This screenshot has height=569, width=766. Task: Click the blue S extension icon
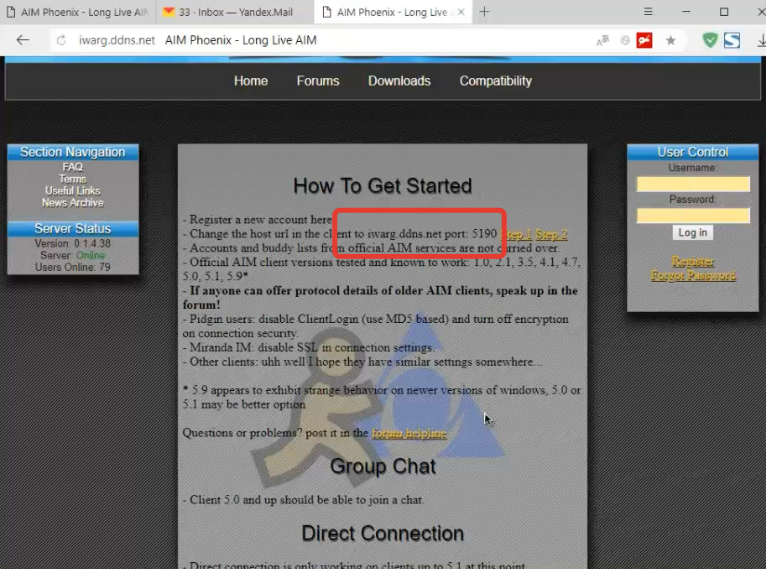coord(732,41)
